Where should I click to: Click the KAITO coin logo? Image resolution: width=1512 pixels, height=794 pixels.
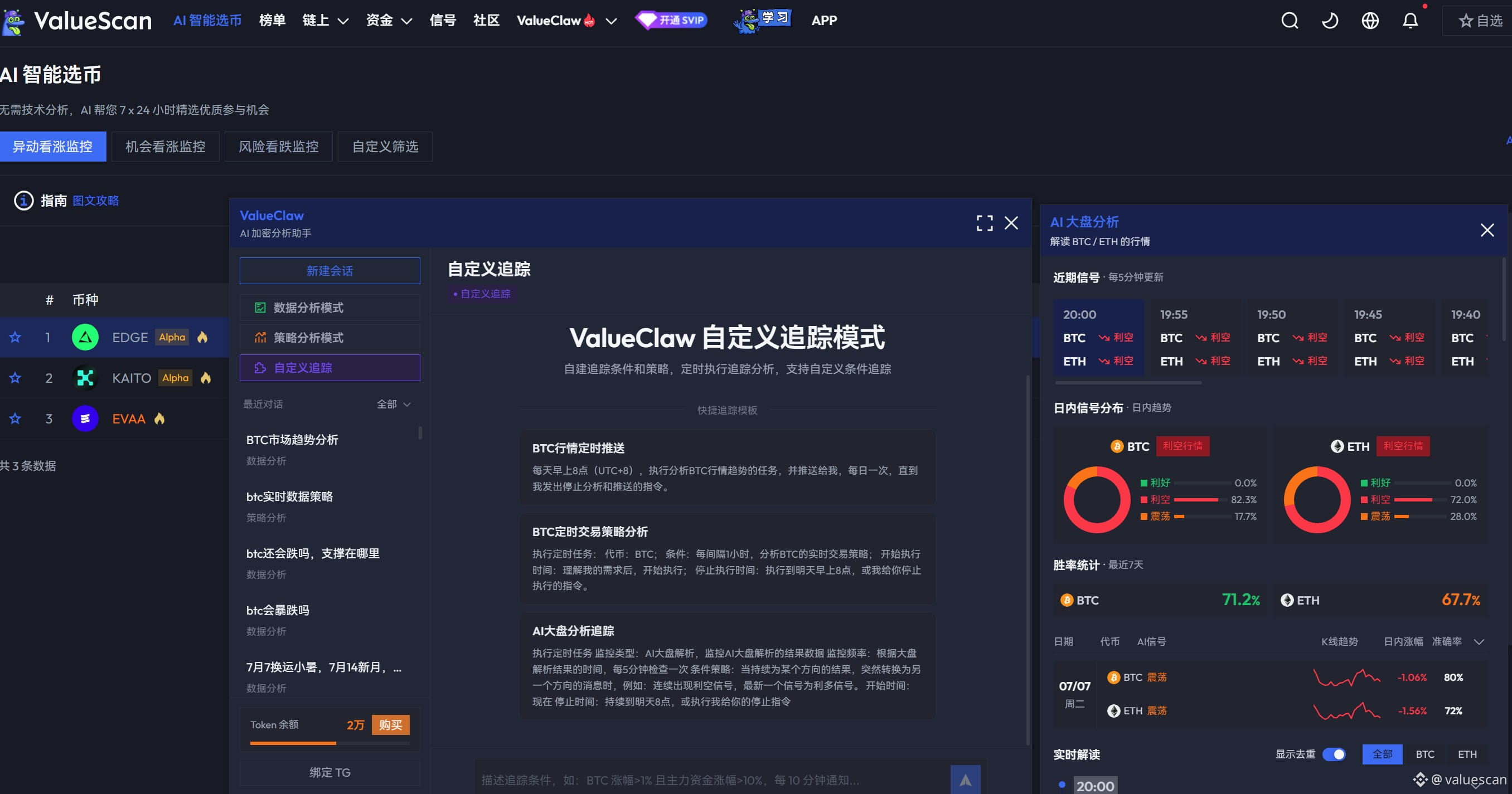point(85,378)
